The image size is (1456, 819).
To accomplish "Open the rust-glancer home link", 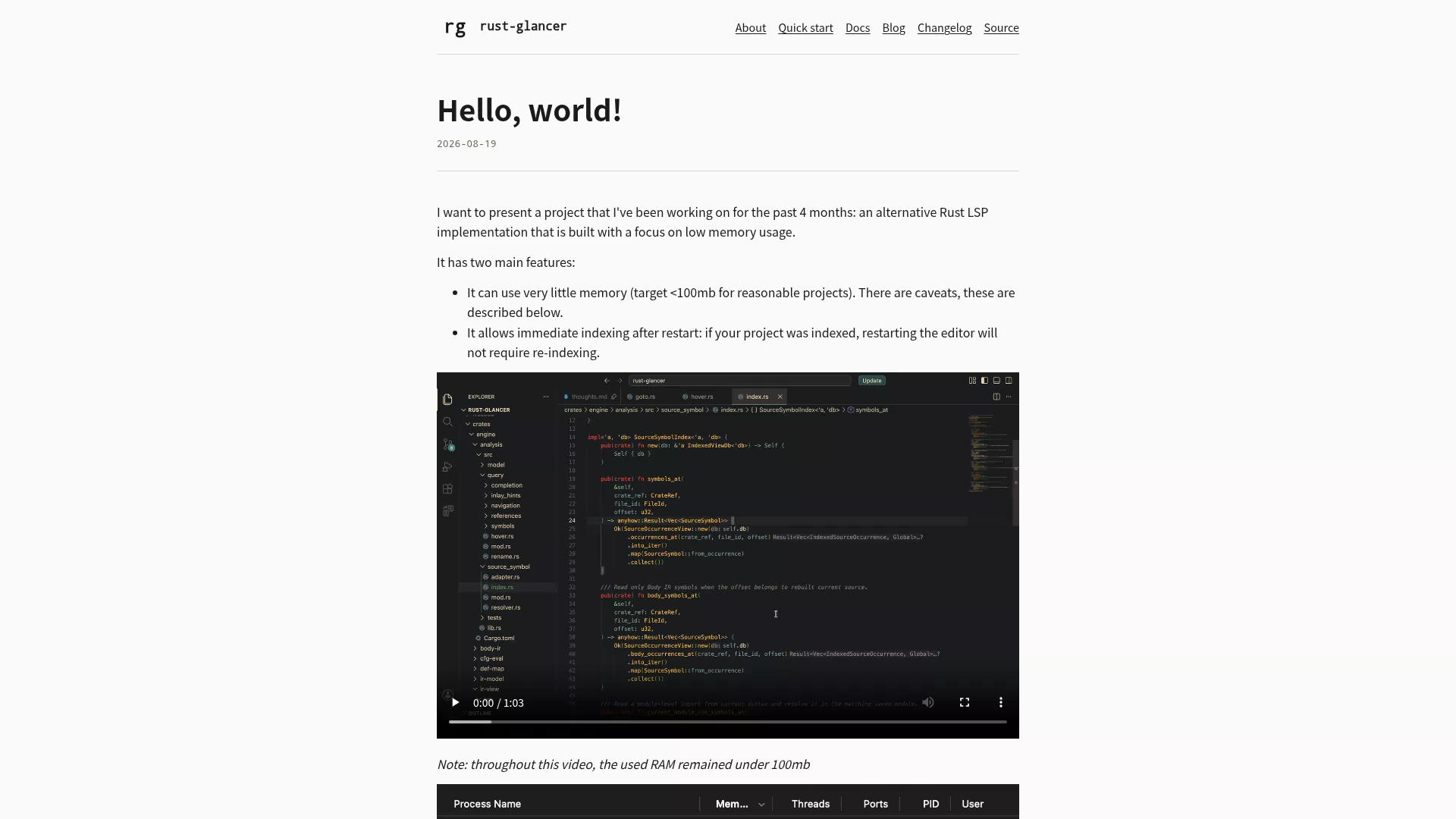I will click(x=523, y=27).
